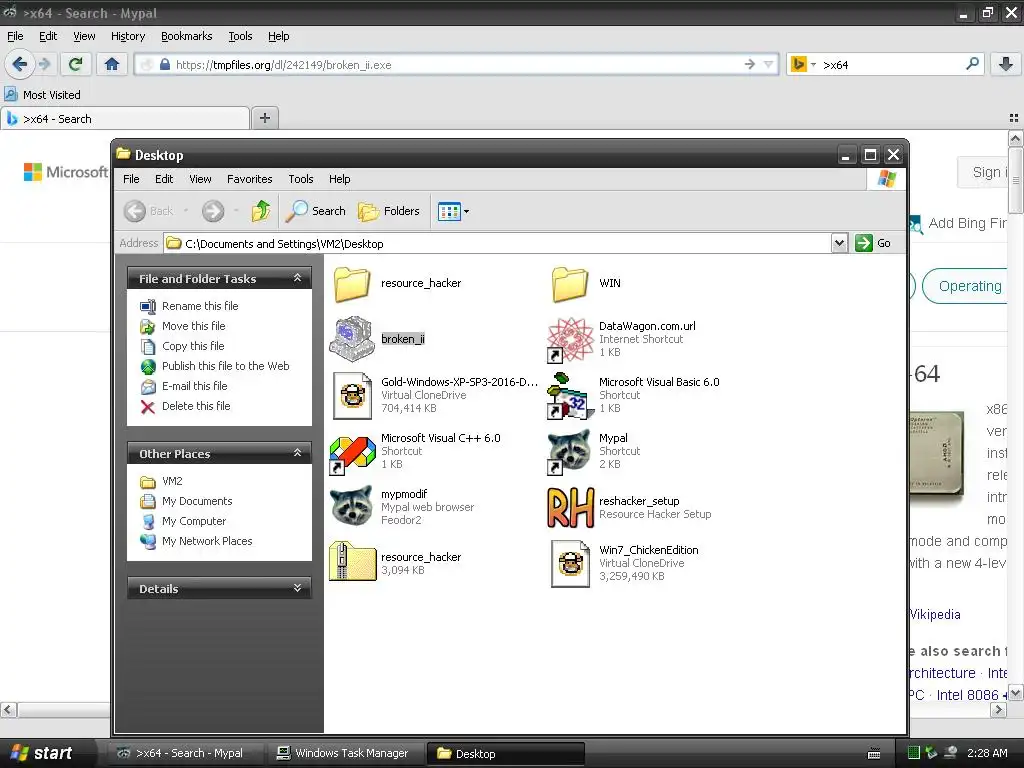Open the reshacker_setup RH icon
The width and height of the screenshot is (1024, 768).
pyautogui.click(x=570, y=507)
